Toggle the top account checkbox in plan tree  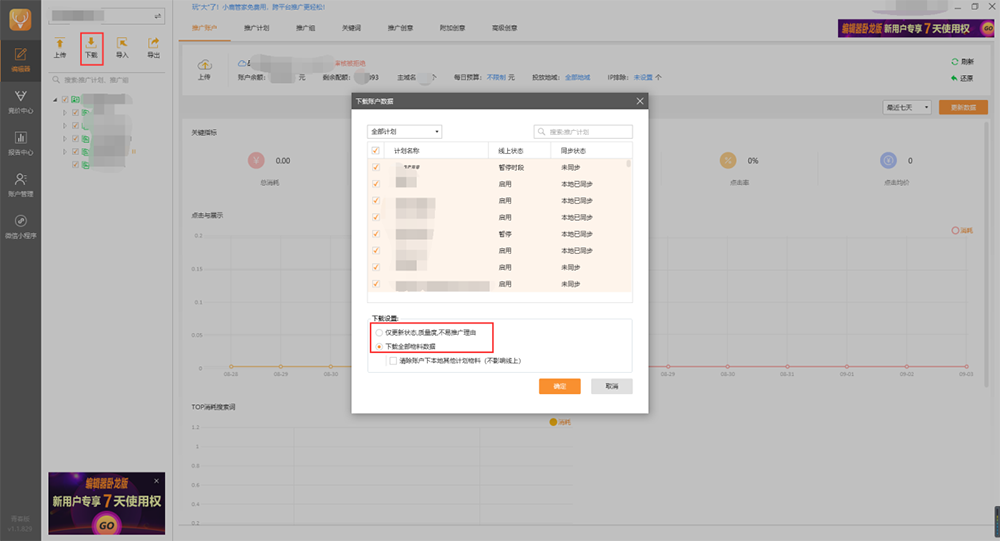[x=65, y=100]
